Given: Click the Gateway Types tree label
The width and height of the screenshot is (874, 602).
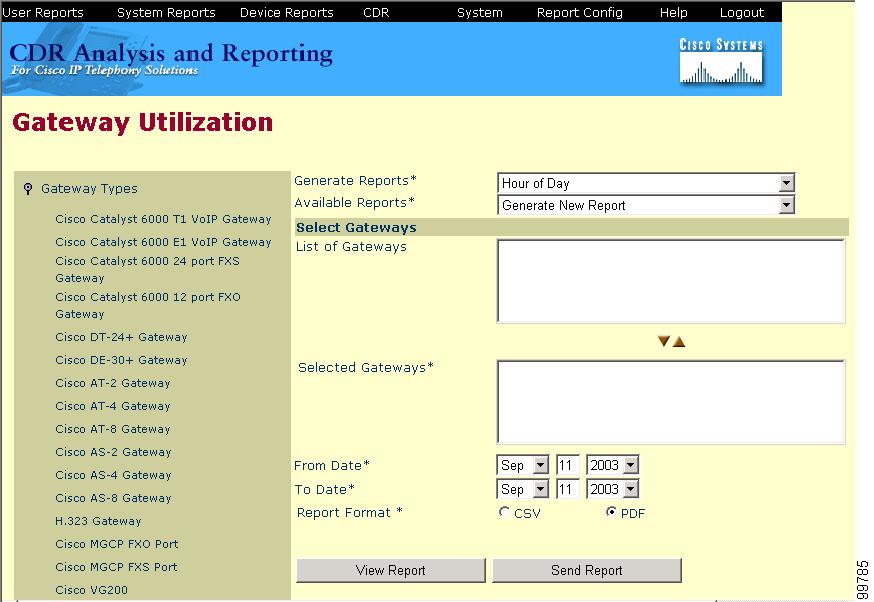Looking at the screenshot, I should tap(89, 188).
